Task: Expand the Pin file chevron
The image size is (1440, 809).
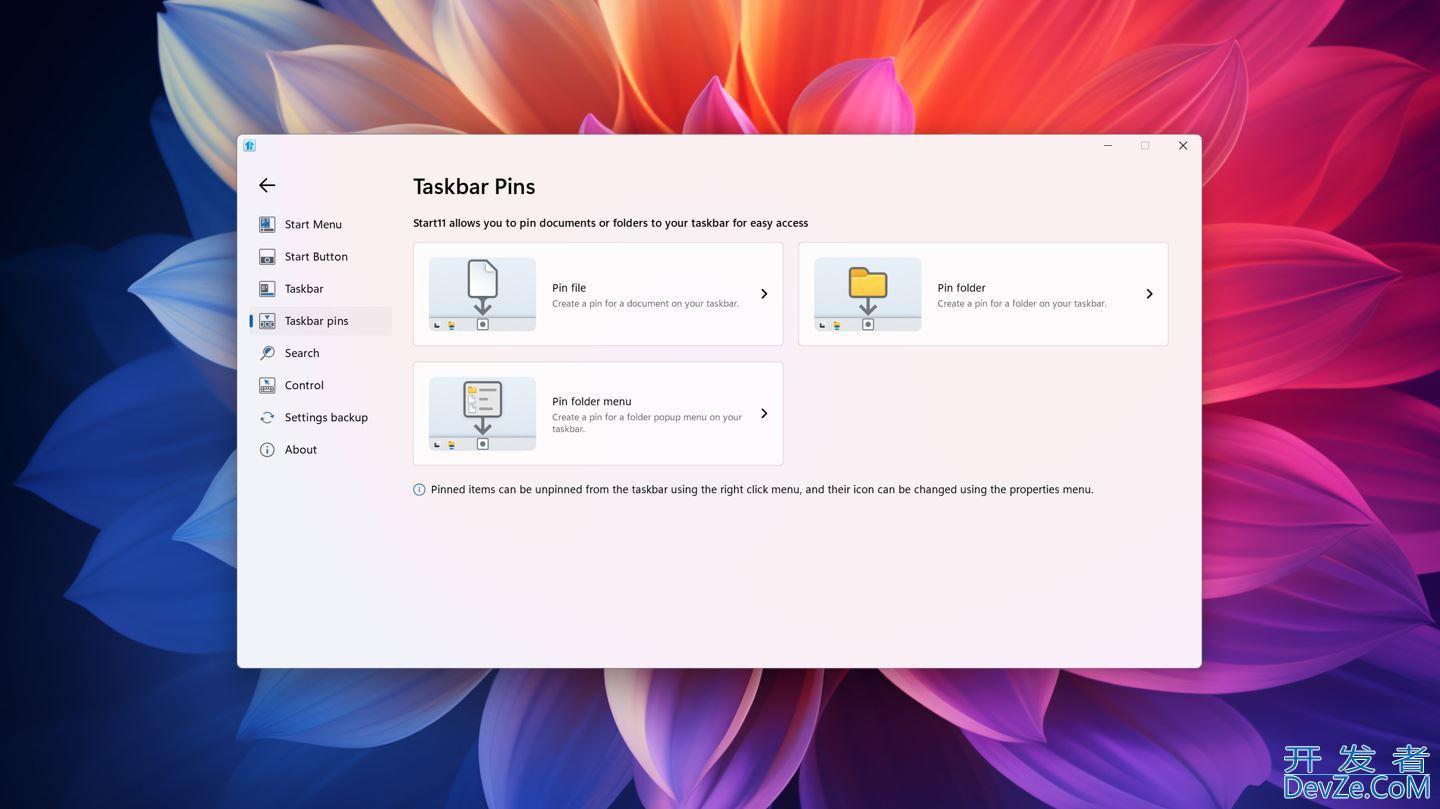Action: (x=764, y=294)
